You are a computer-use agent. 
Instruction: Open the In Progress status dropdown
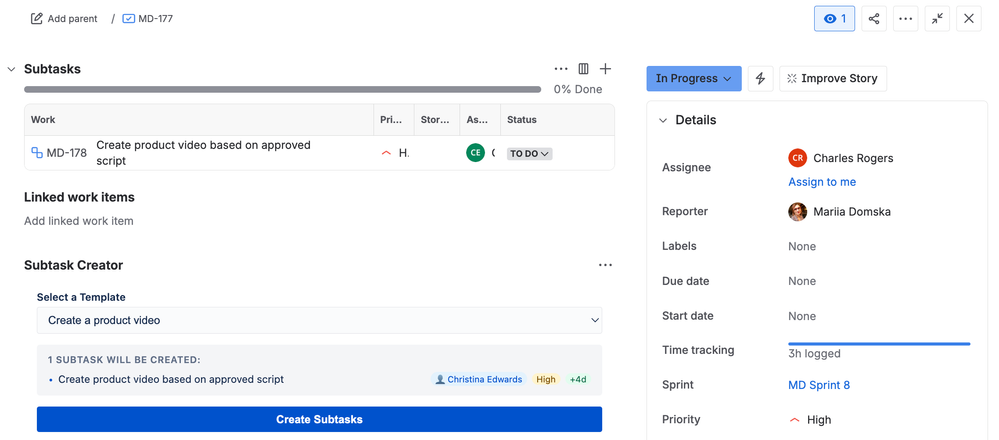694,78
